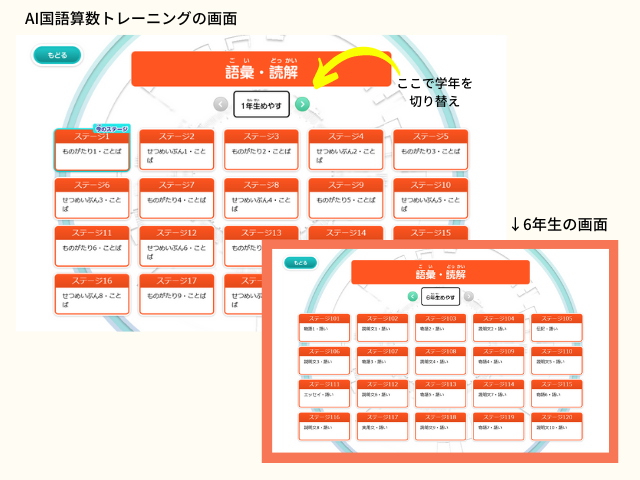This screenshot has height=480, width=640.
Task: Open the ステージ16 せつめいぶん8・ことば tile
Action: point(92,294)
